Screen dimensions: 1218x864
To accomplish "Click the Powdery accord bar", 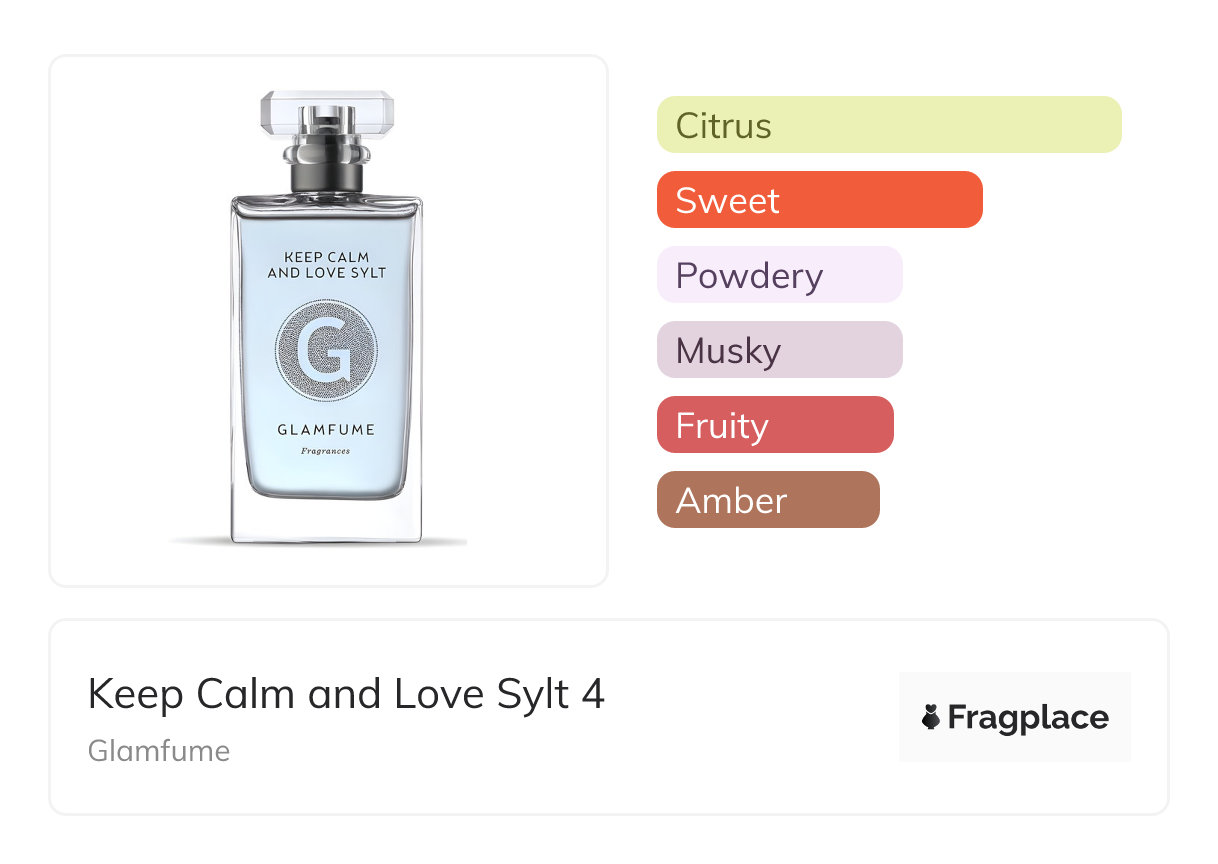I will (780, 275).
